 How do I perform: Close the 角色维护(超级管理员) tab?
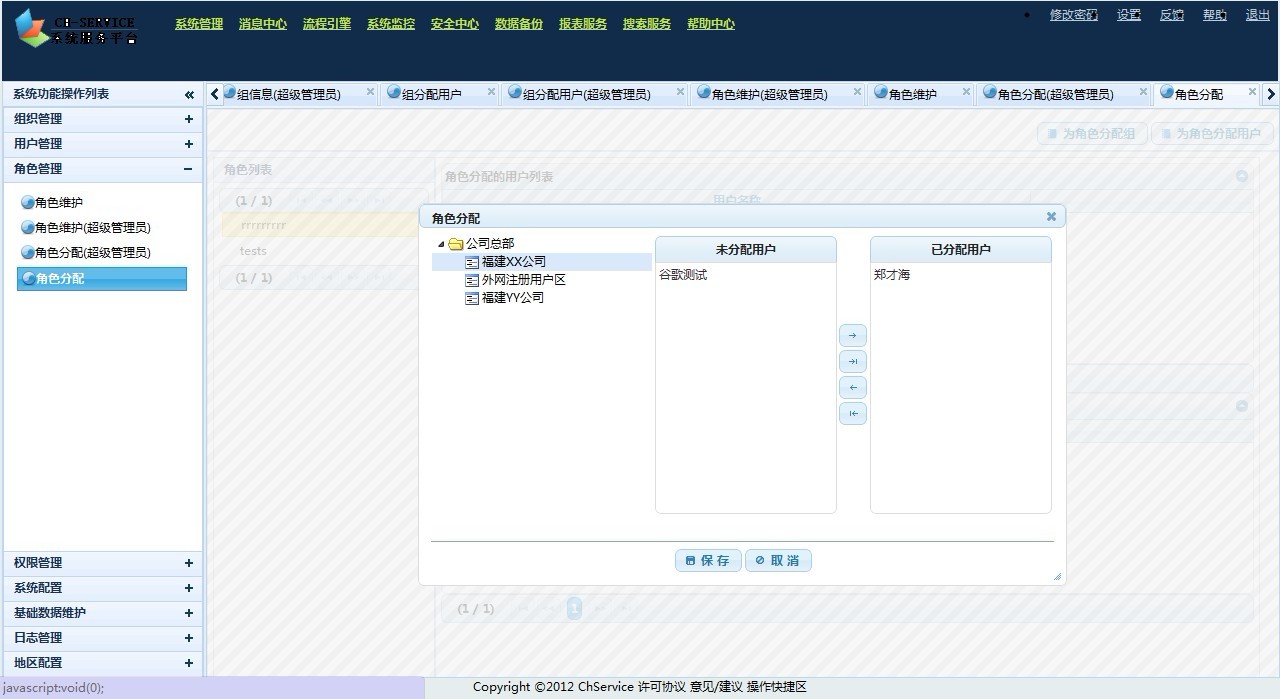(857, 92)
